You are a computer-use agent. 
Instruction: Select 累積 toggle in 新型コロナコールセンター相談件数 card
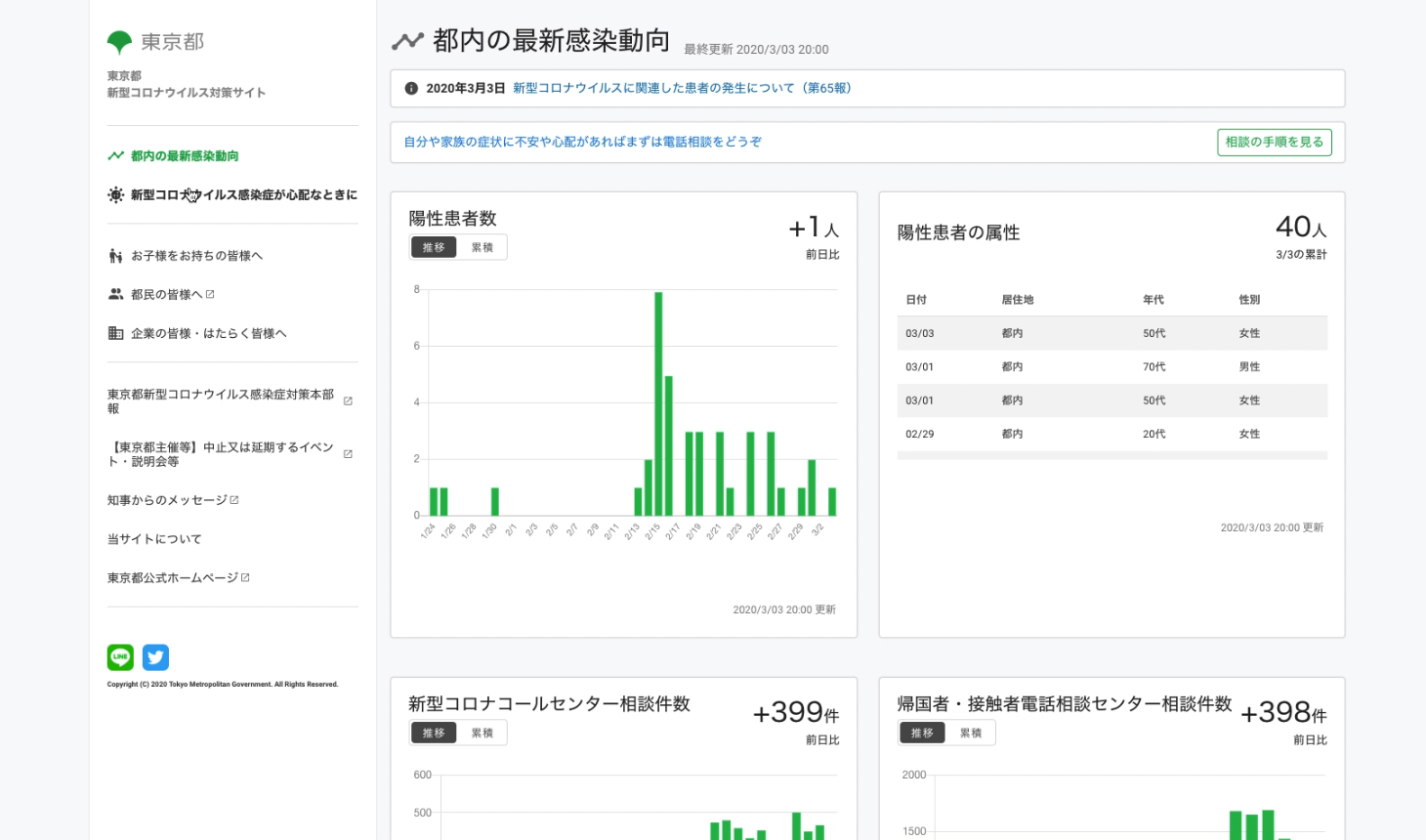tap(482, 733)
